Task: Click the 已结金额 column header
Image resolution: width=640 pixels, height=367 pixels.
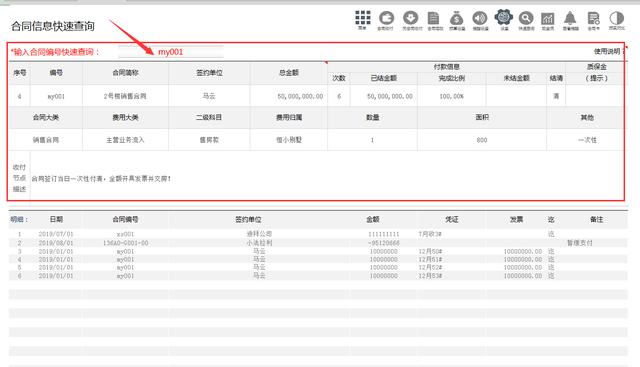Action: [x=383, y=78]
